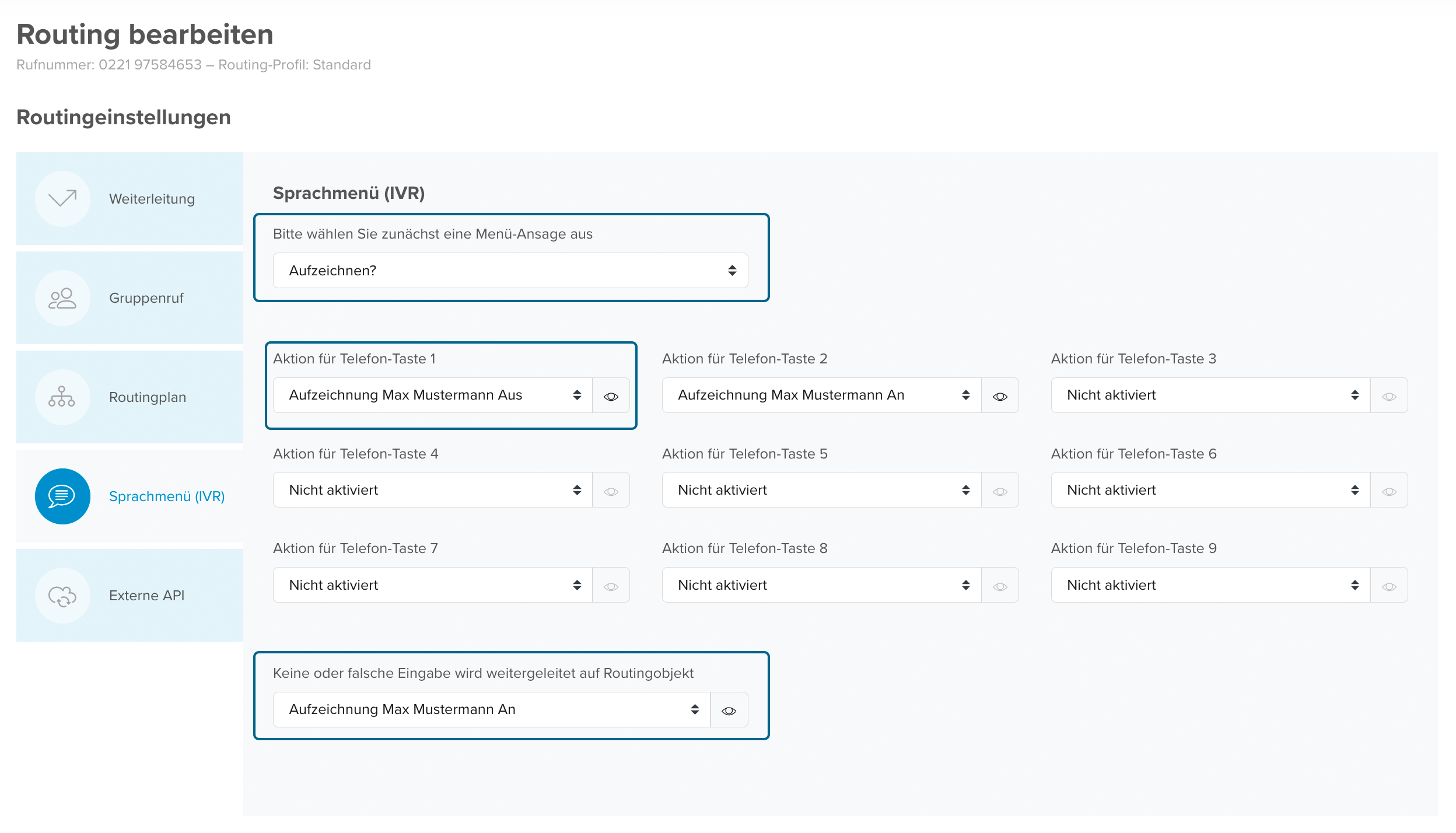The image size is (1456, 833).
Task: Open dropdown for Telefon-Taste 1 action
Action: tap(432, 395)
